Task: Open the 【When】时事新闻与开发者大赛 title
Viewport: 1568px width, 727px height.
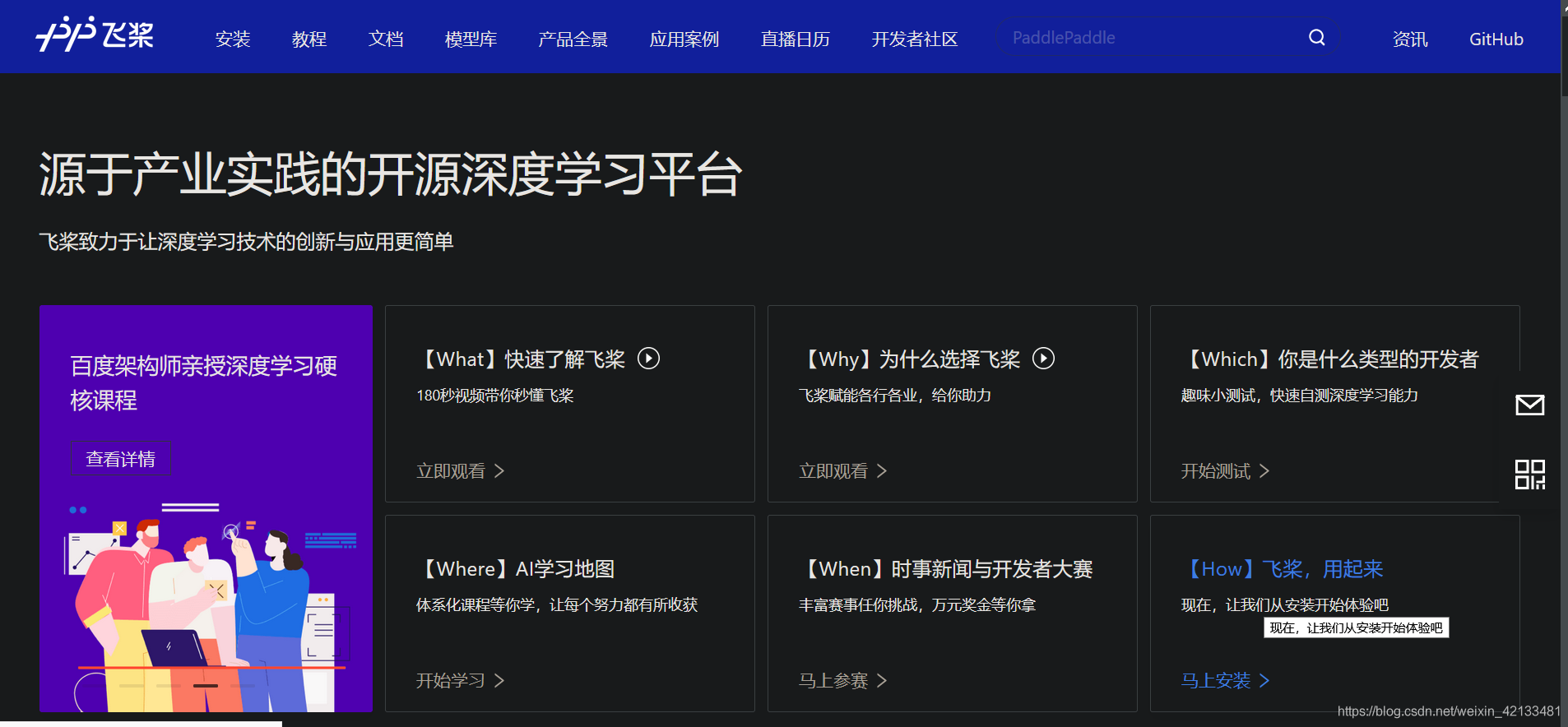Action: click(948, 569)
